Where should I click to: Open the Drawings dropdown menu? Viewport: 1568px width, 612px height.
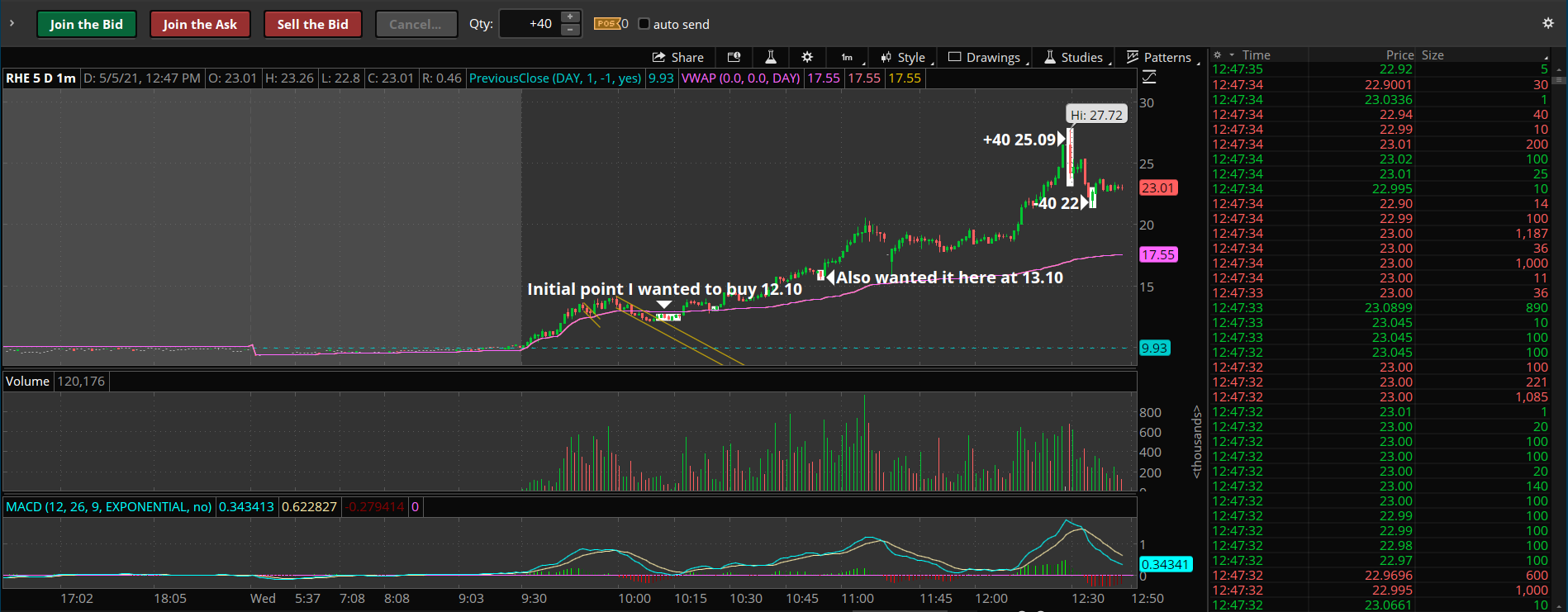(987, 57)
